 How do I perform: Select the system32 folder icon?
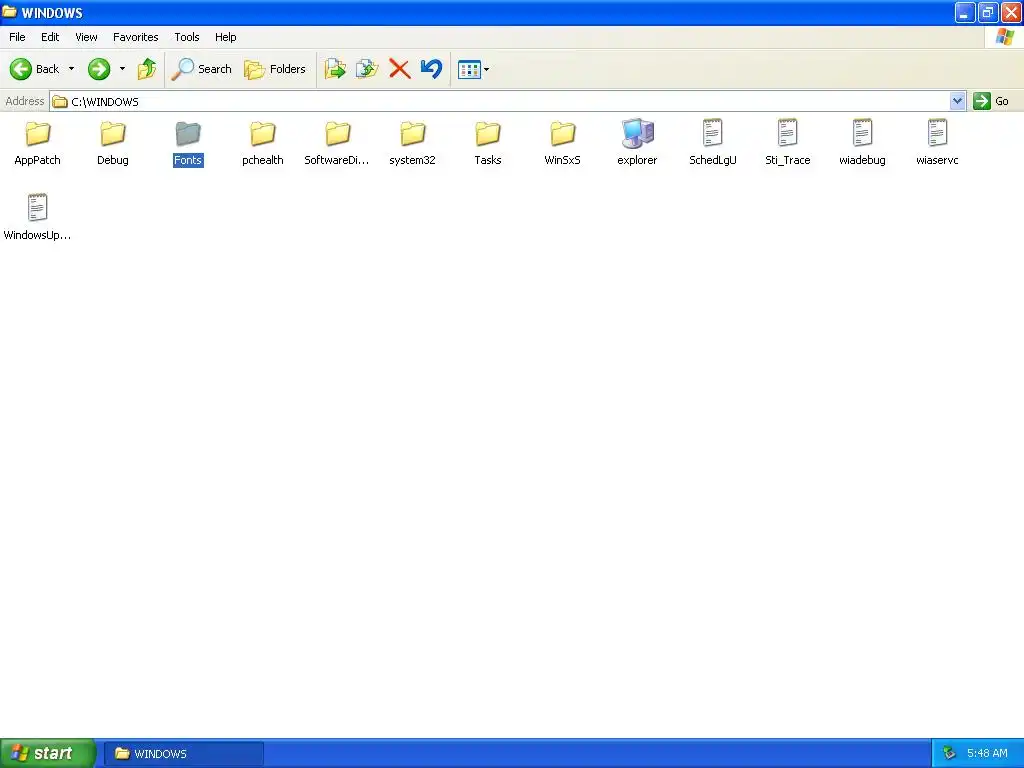click(x=413, y=134)
